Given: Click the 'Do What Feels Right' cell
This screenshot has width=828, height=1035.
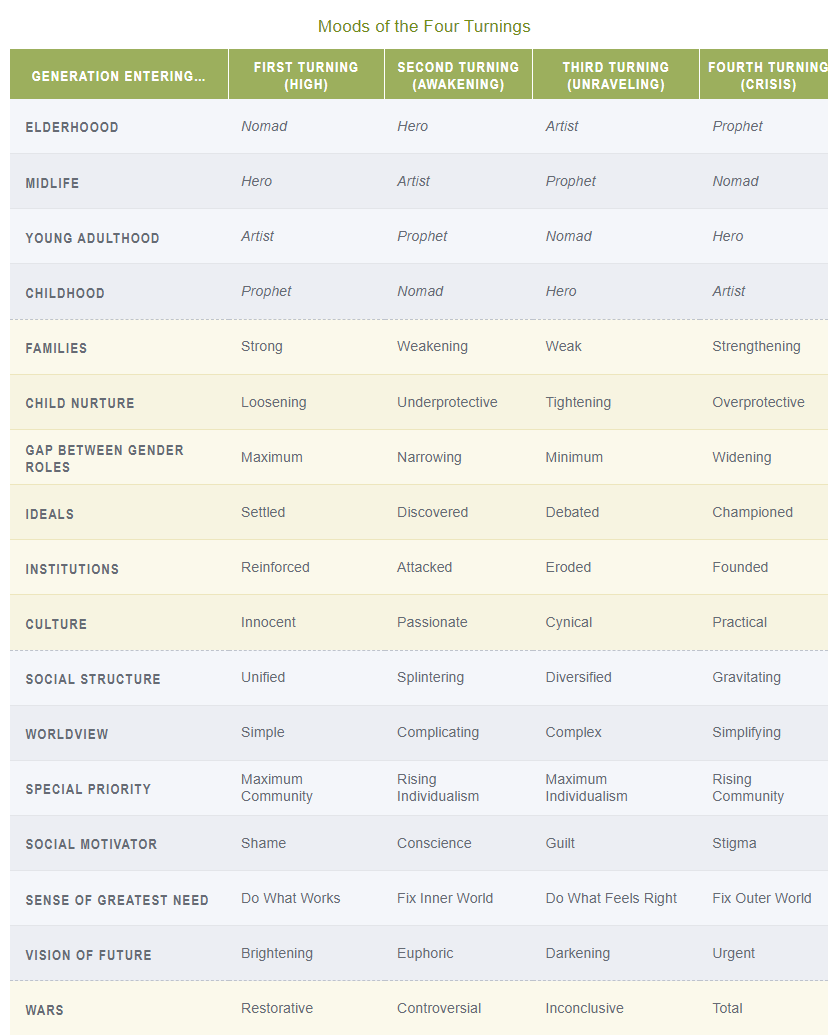Looking at the screenshot, I should pos(611,898).
